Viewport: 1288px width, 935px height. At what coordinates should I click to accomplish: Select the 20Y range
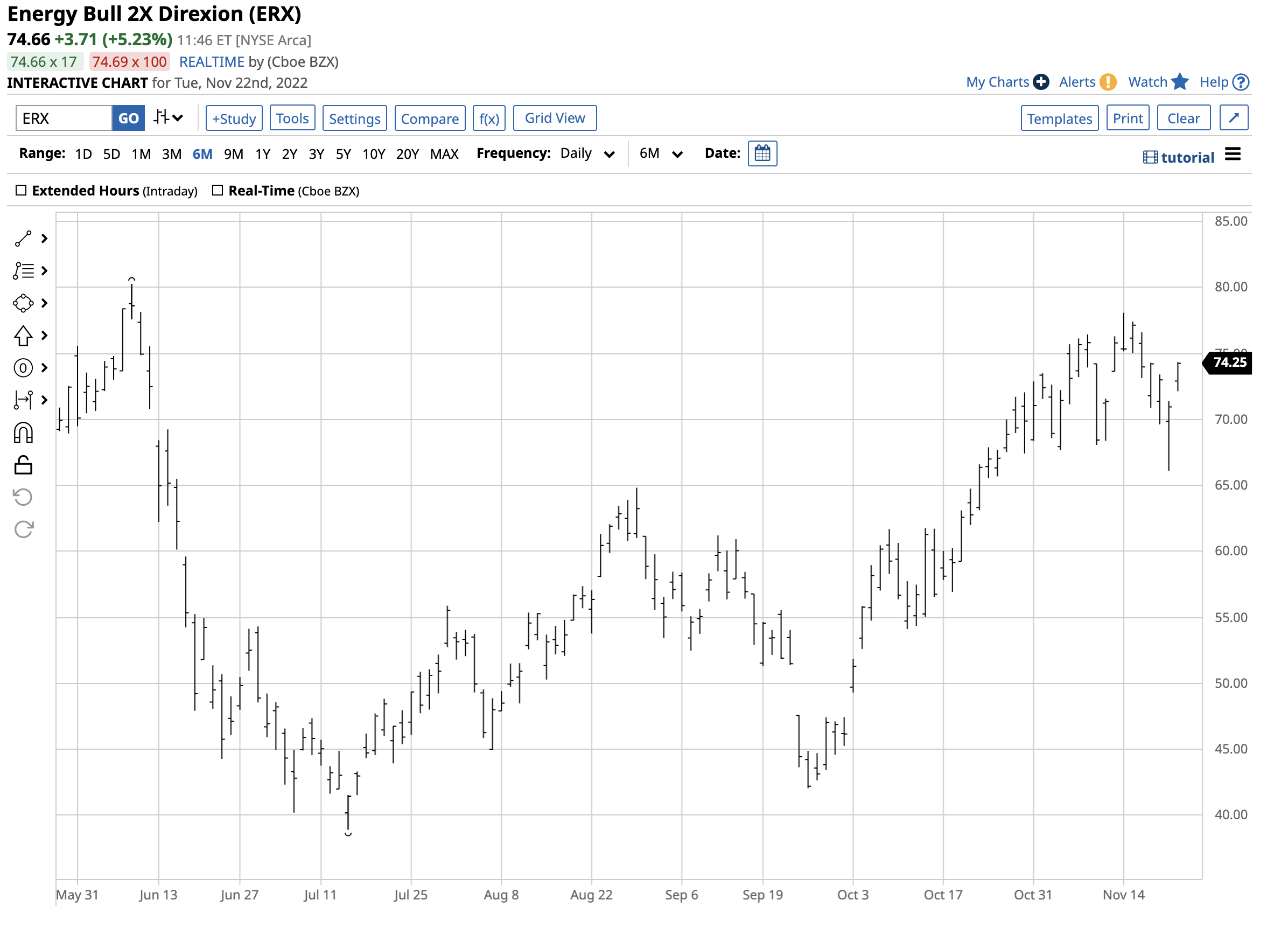(407, 154)
